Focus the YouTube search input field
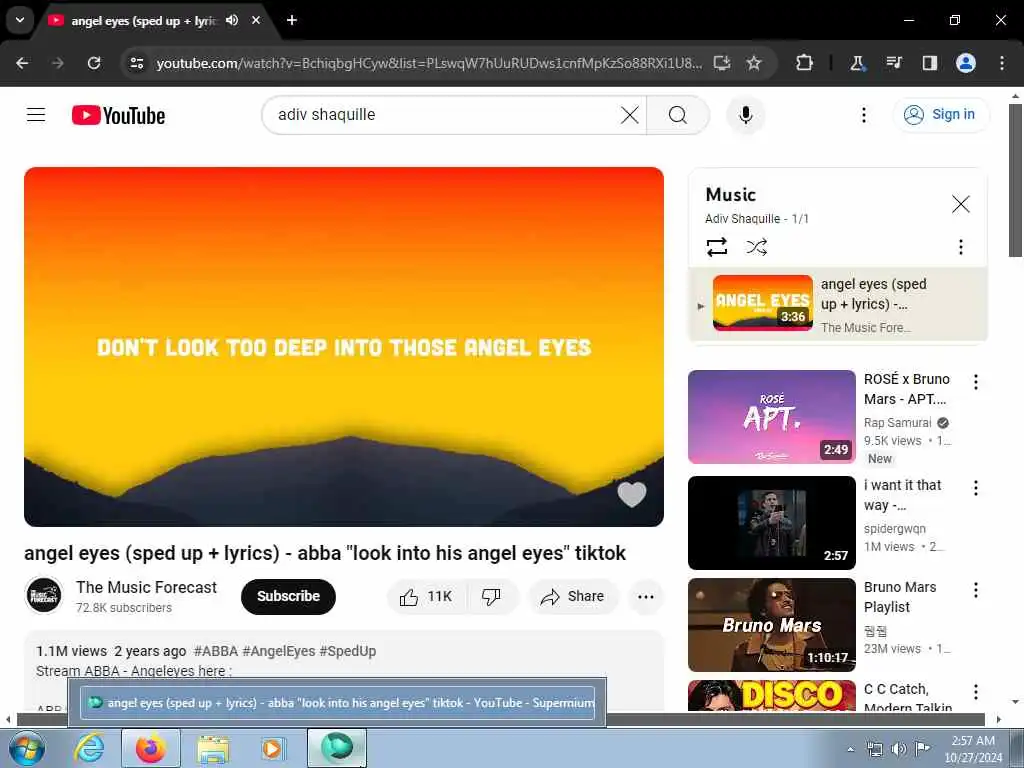This screenshot has height=768, width=1024. [x=444, y=116]
